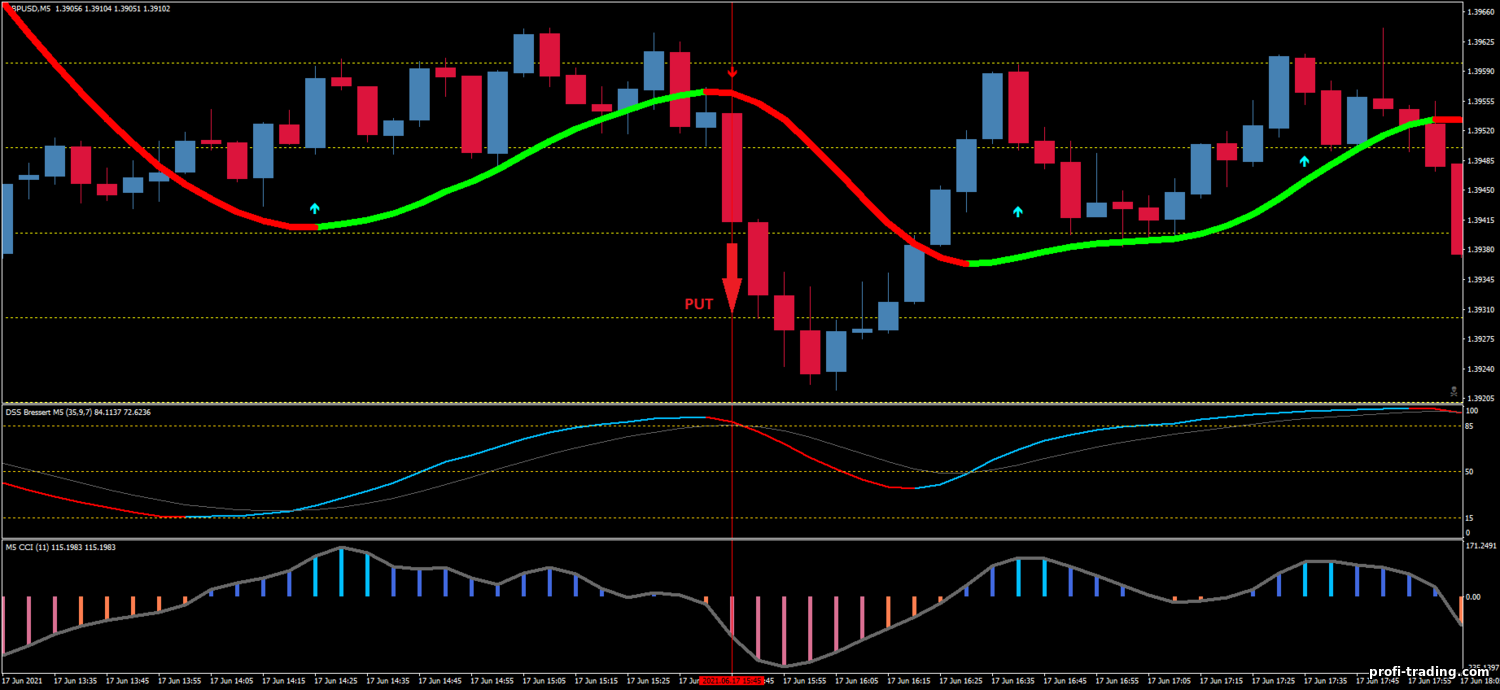1500x690 pixels.
Task: Click the 1.39660 price on the scale
Action: click(x=1479, y=13)
